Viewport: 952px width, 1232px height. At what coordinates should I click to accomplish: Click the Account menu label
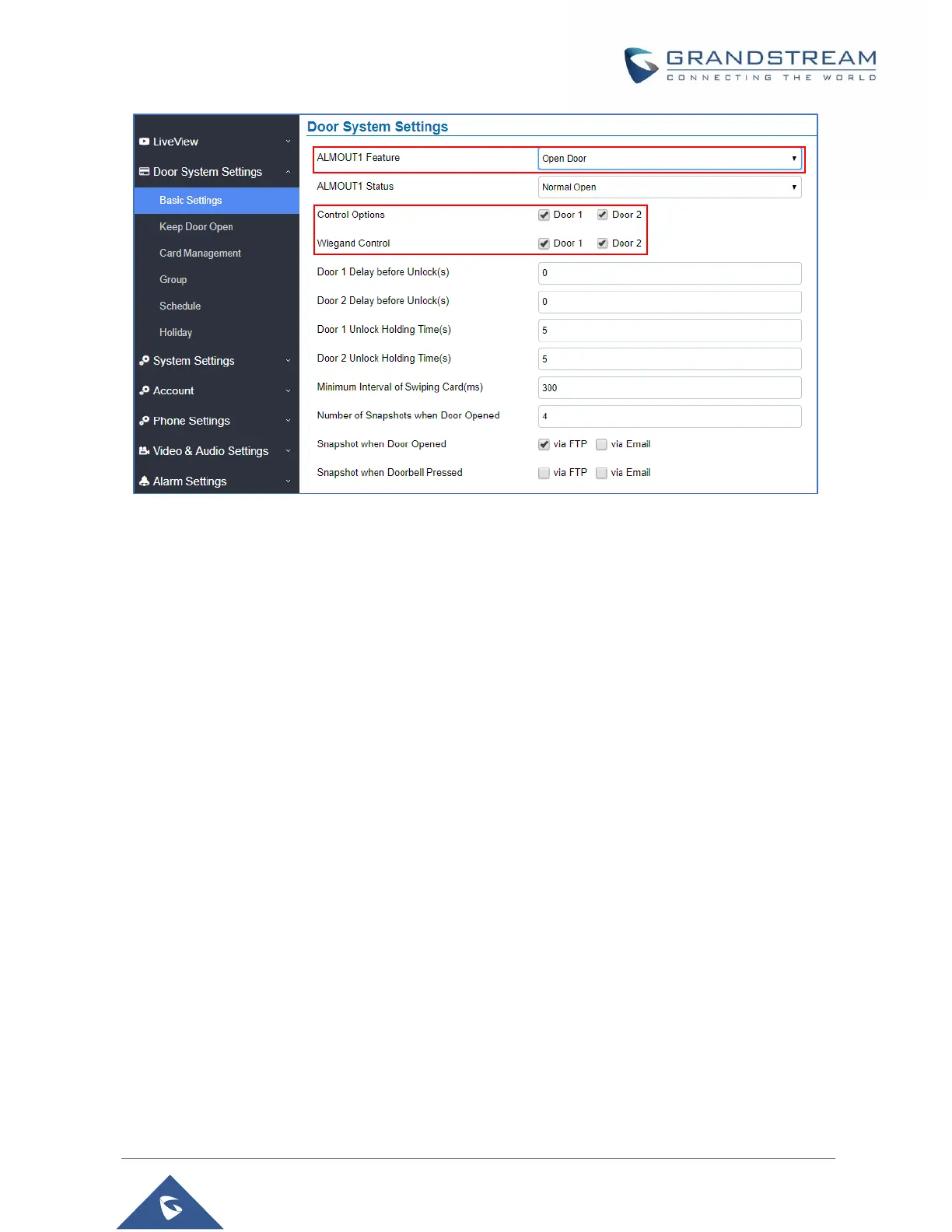click(x=173, y=390)
